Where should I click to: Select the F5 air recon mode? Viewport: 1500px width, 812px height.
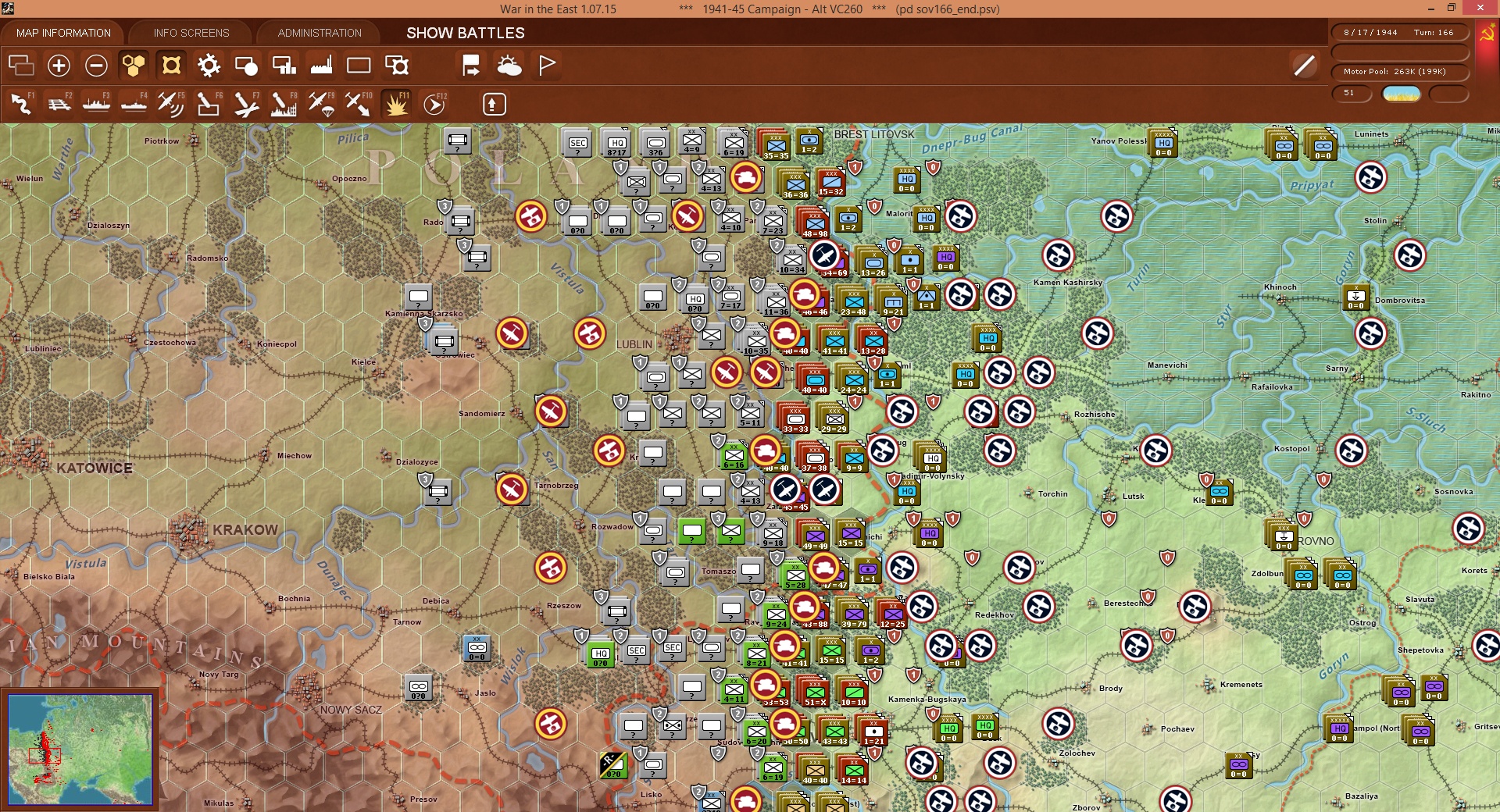pos(171,104)
